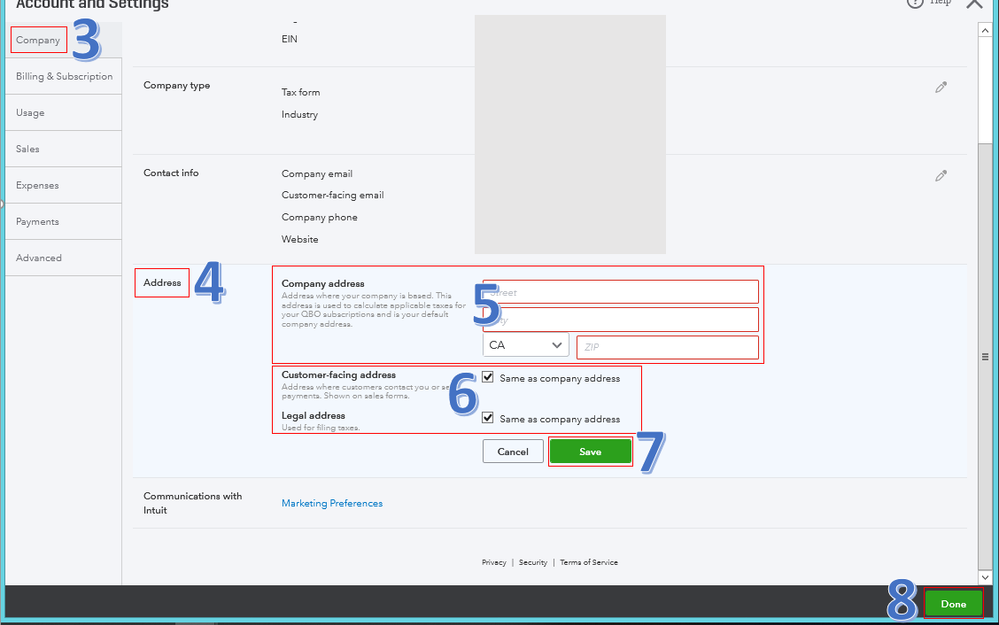This screenshot has width=999, height=625.
Task: Click Communications with Intuit label
Action: pos(192,503)
